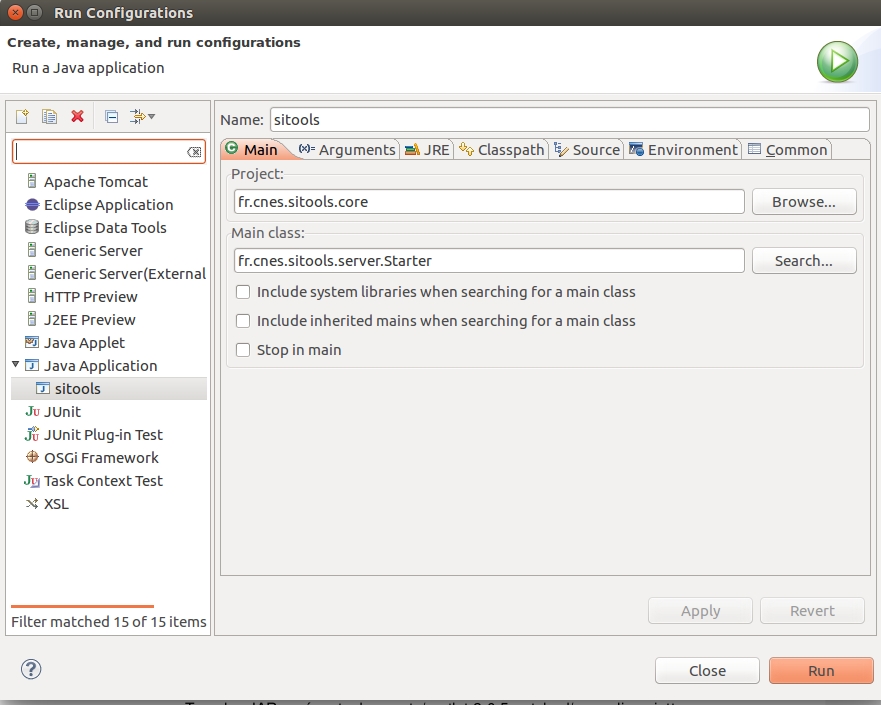Collapse the Java Application tree node

(x=16, y=365)
